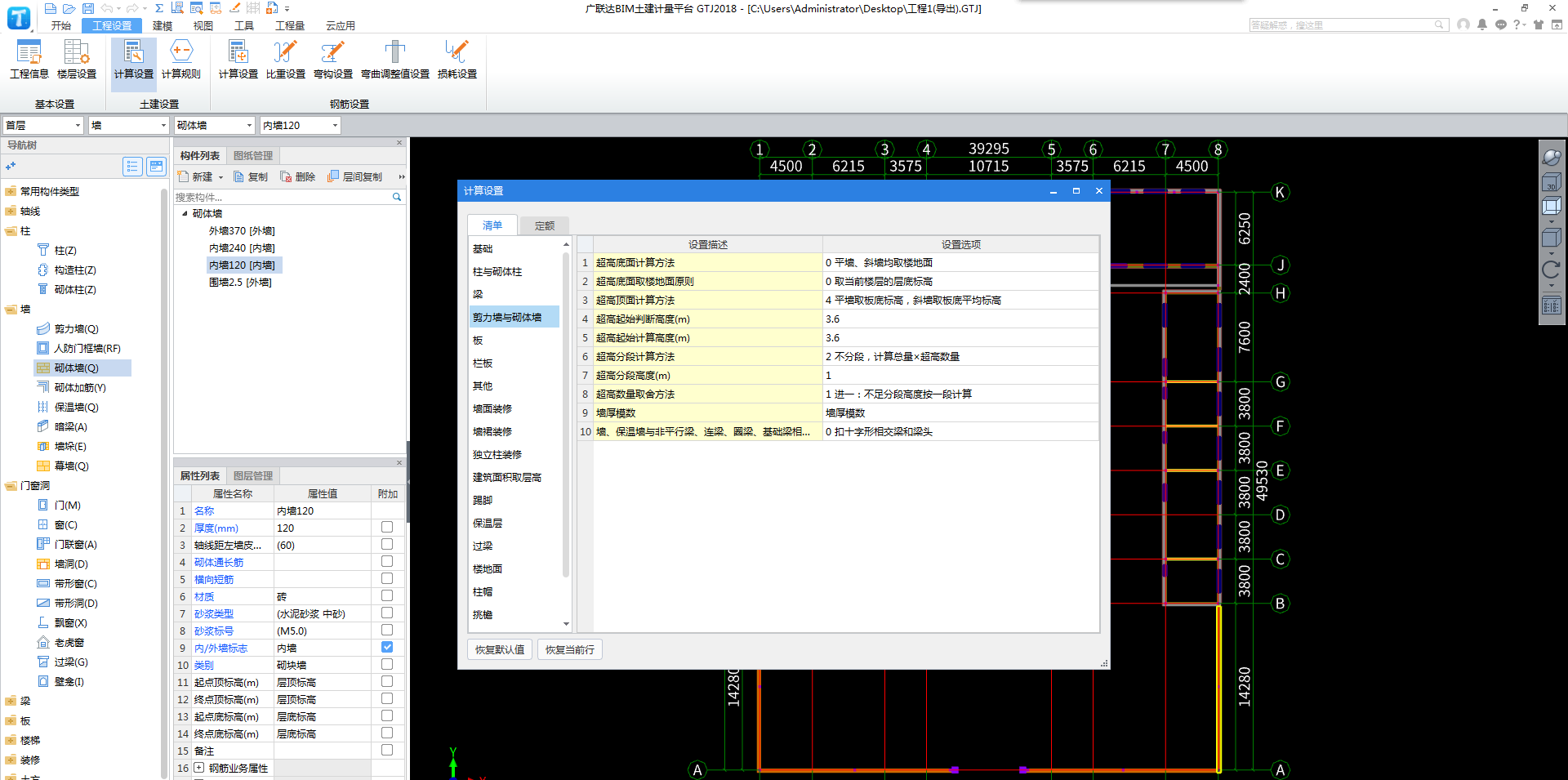The width and height of the screenshot is (1568, 780).
Task: Expand toolbar overflow chevron in 构件列表
Action: click(x=401, y=176)
